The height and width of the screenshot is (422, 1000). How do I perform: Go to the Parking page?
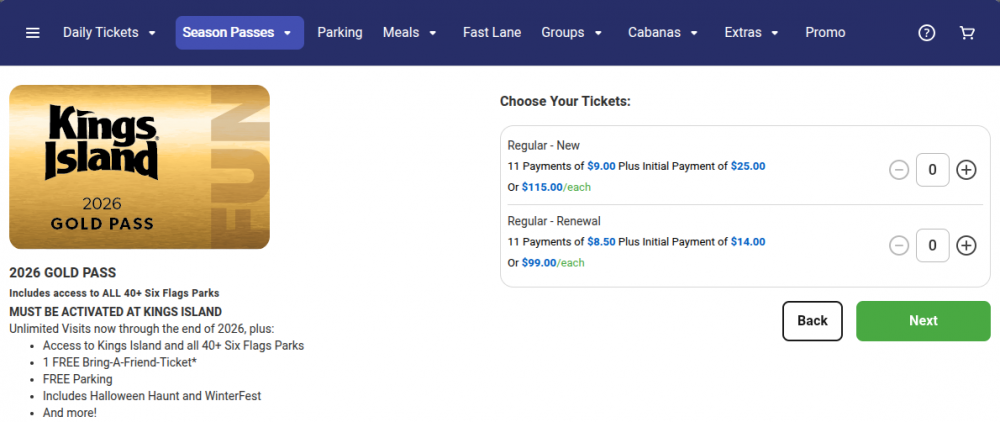coord(340,33)
